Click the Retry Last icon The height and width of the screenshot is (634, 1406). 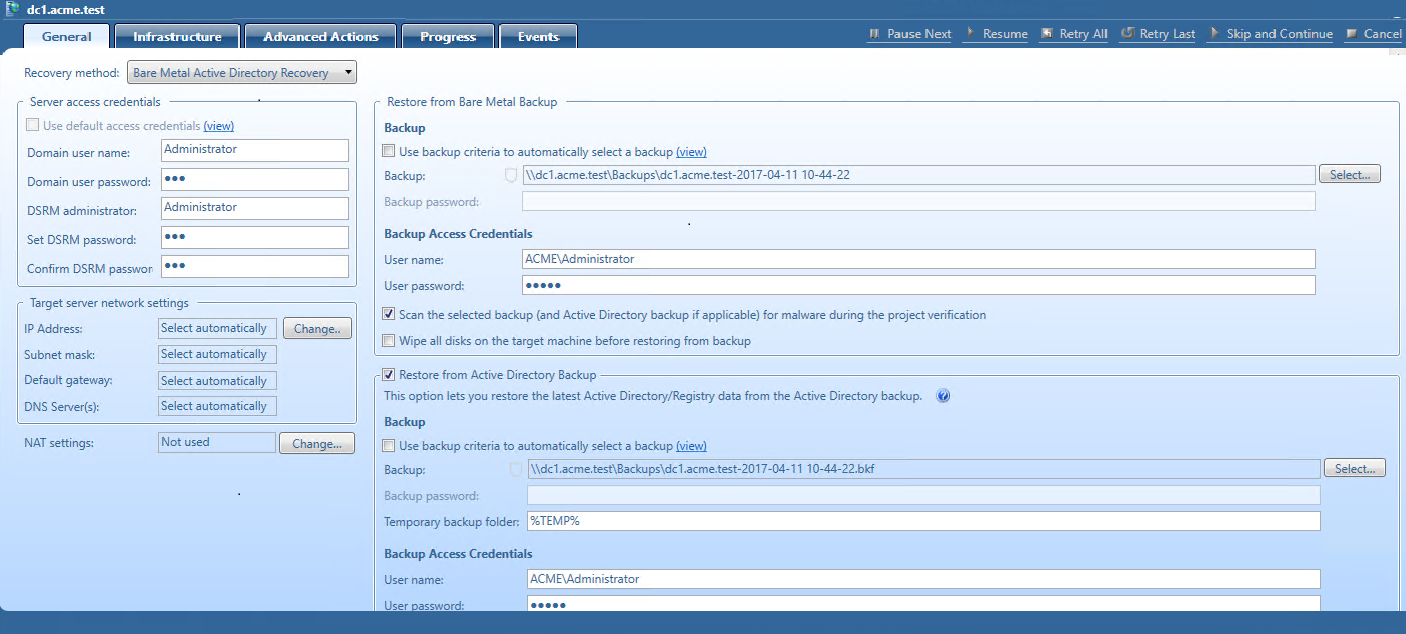pos(1127,34)
